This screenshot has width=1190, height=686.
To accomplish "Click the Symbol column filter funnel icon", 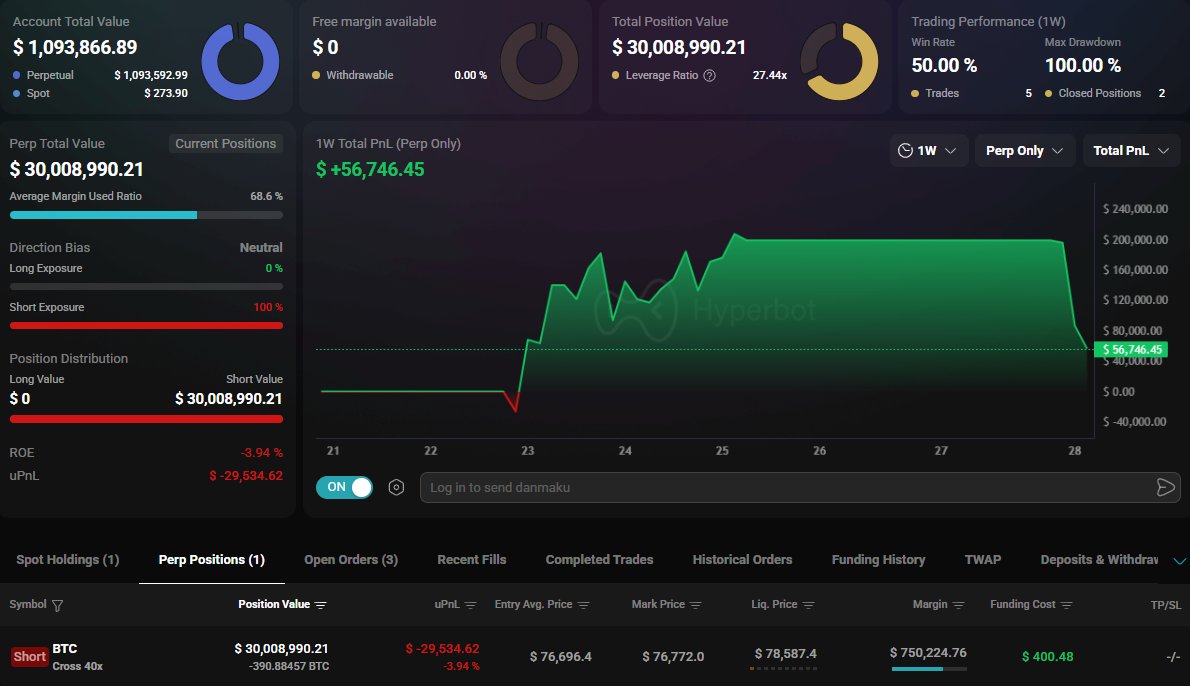I will tap(58, 605).
